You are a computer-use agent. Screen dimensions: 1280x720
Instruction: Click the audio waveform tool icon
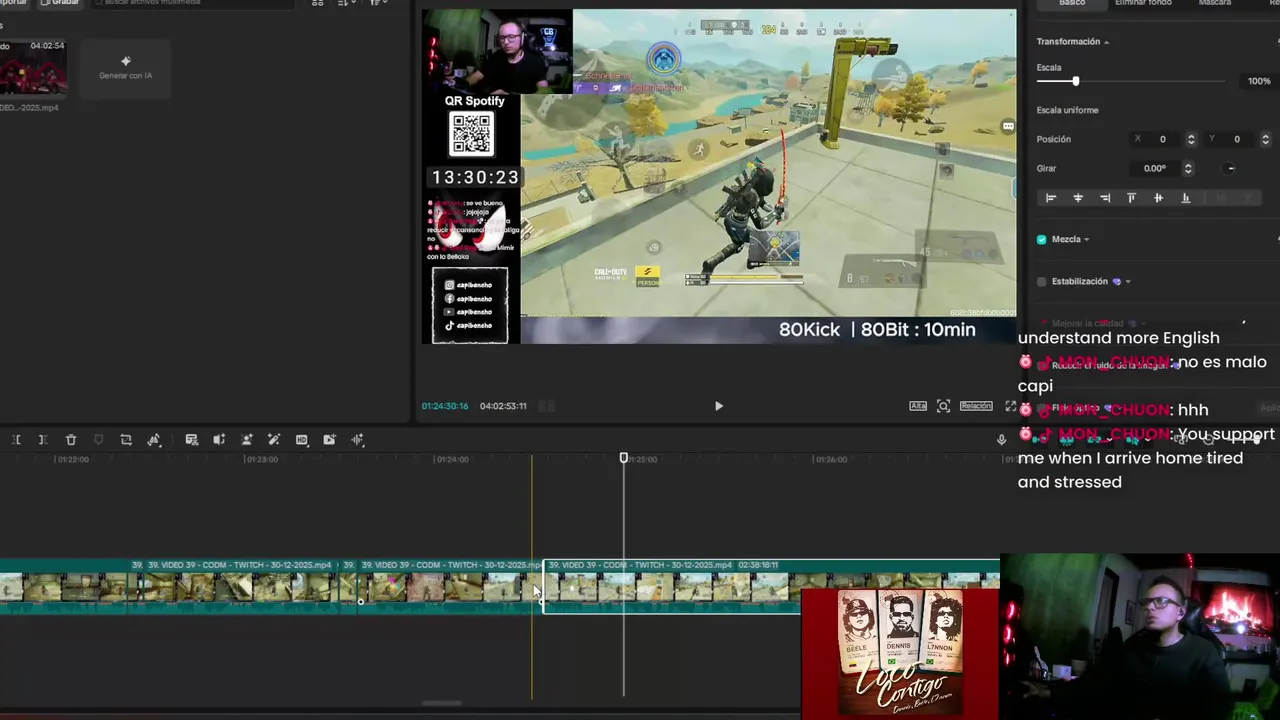click(x=357, y=440)
